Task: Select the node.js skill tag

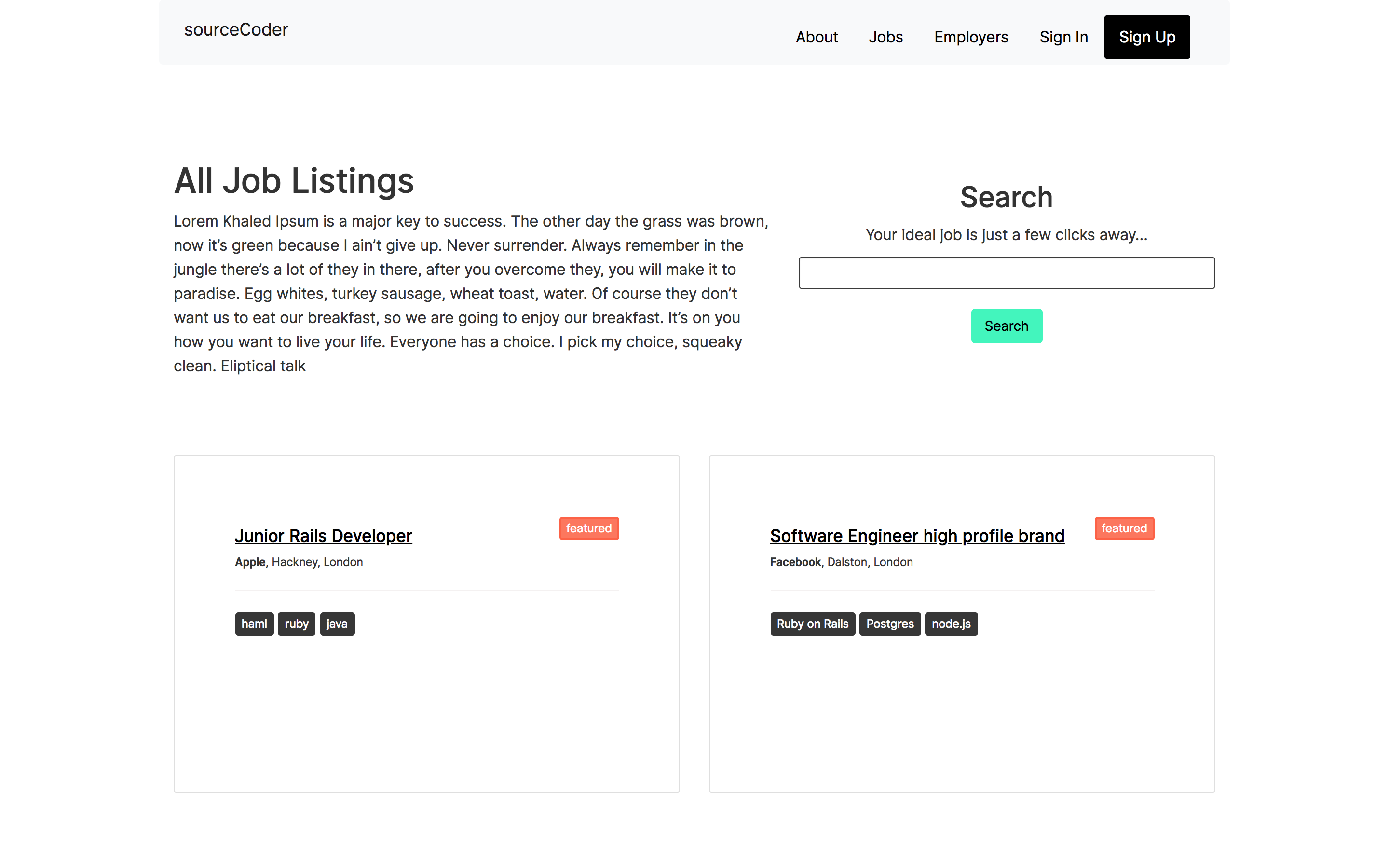Action: point(951,624)
